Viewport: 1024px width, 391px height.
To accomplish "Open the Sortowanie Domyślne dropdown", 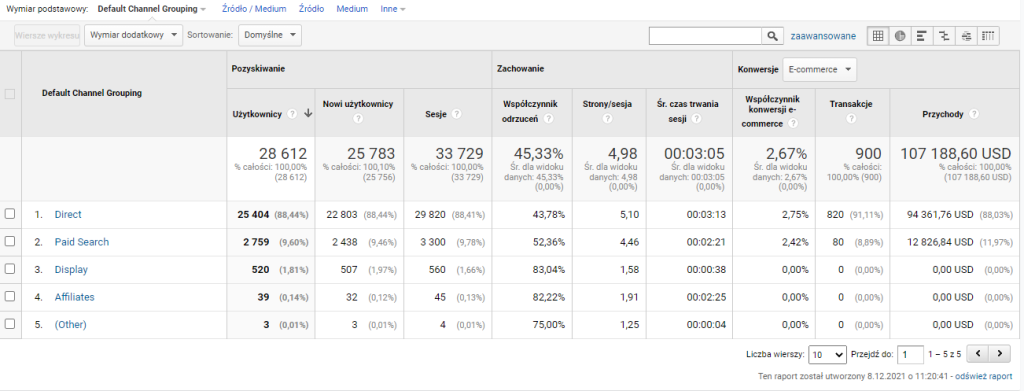I will pos(270,35).
